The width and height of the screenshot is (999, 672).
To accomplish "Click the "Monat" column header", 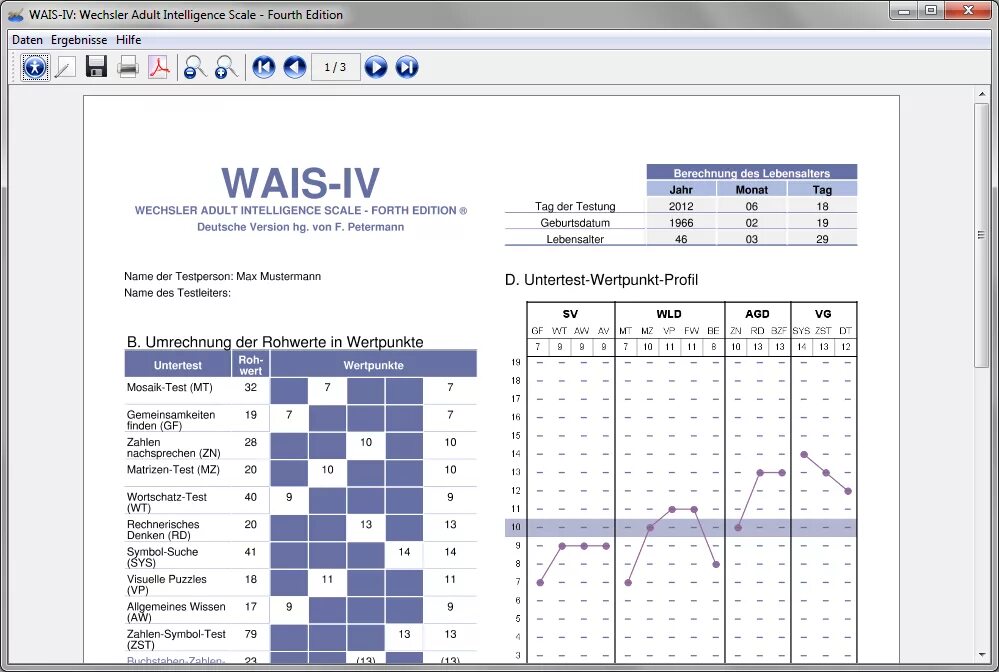I will coord(752,190).
